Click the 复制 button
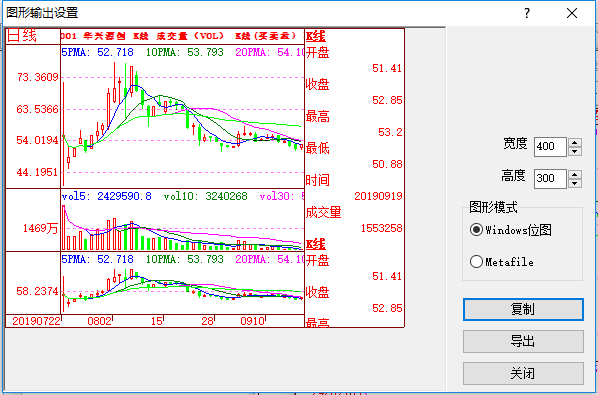 pos(523,309)
